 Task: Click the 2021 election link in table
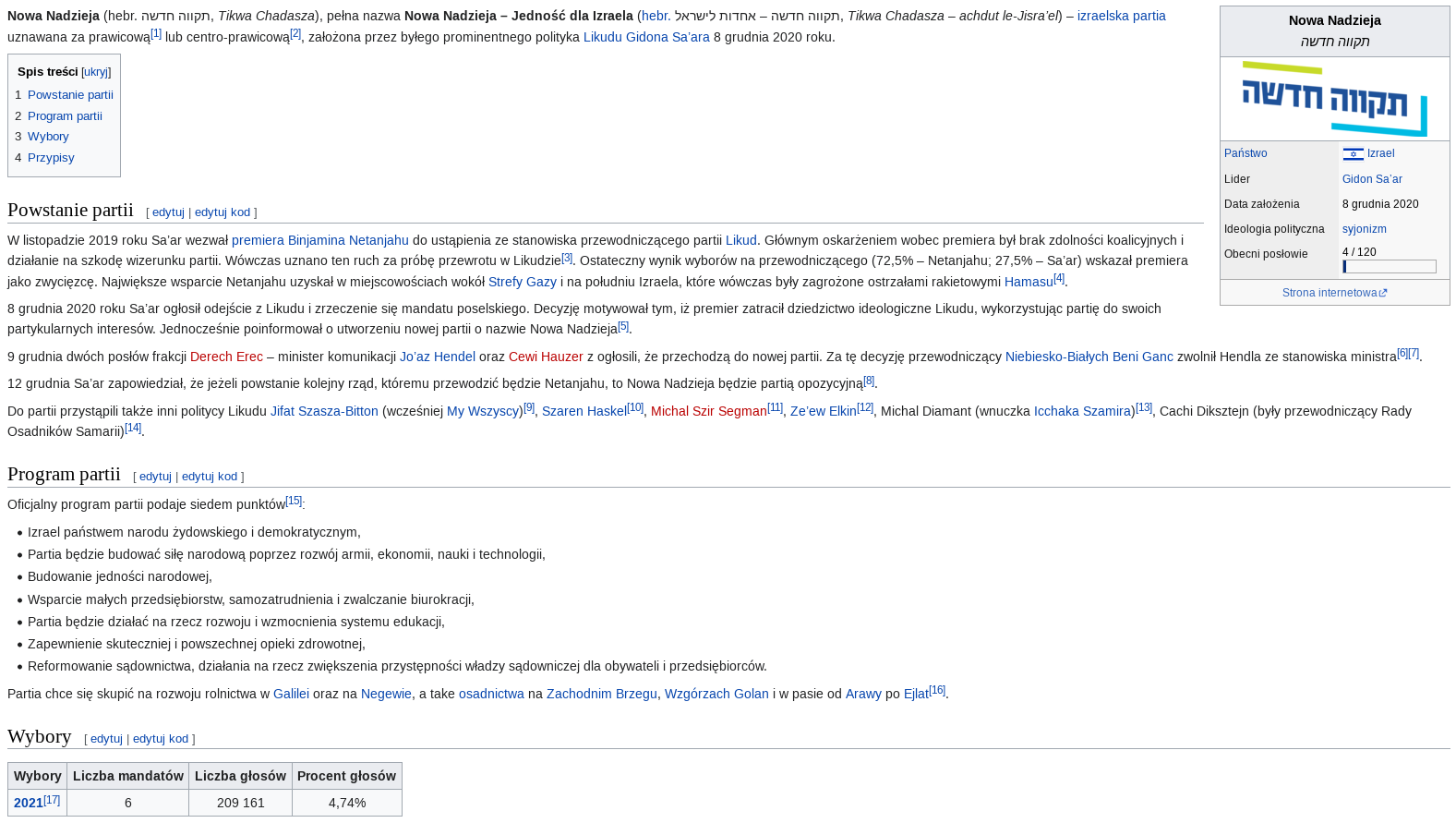pyautogui.click(x=28, y=803)
